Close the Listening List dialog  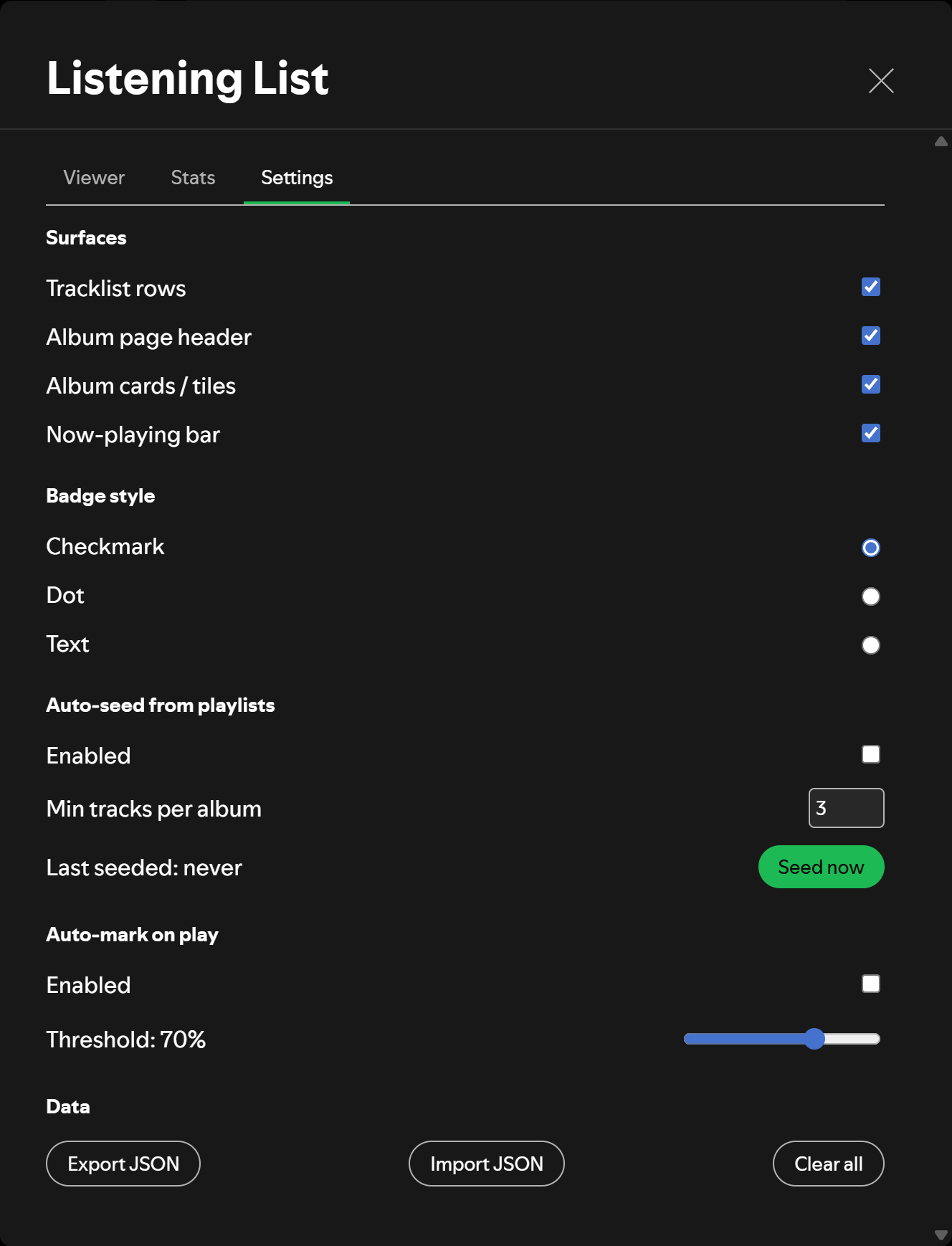(881, 80)
